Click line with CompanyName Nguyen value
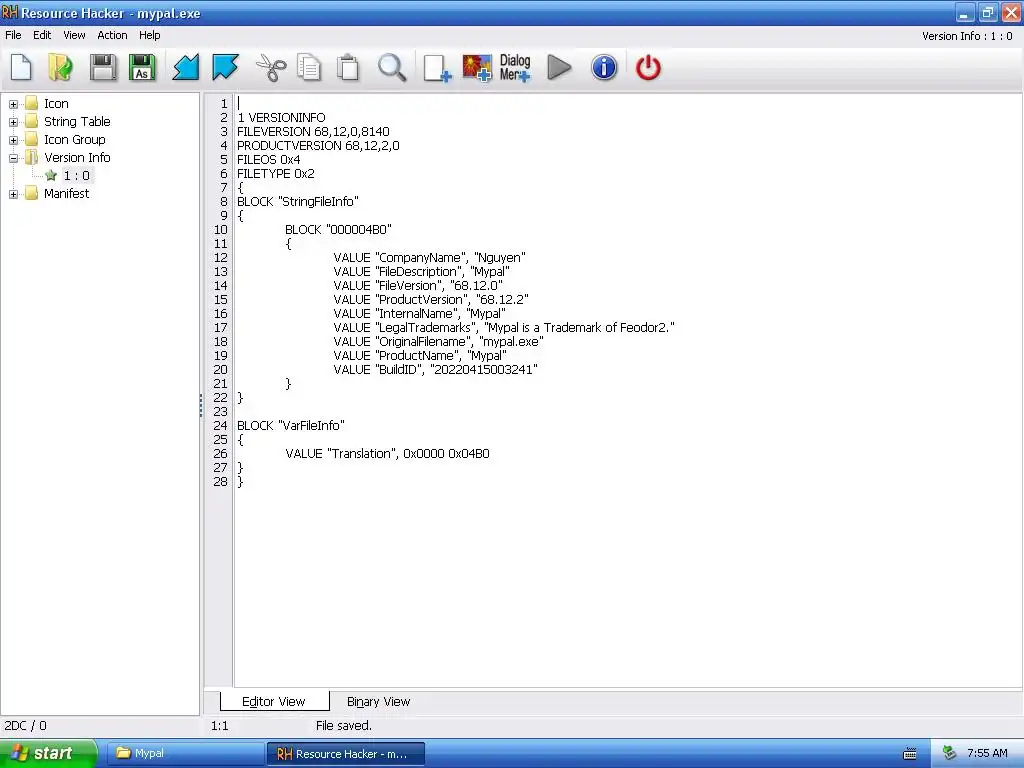Viewport: 1024px width, 768px height. pyautogui.click(x=429, y=257)
